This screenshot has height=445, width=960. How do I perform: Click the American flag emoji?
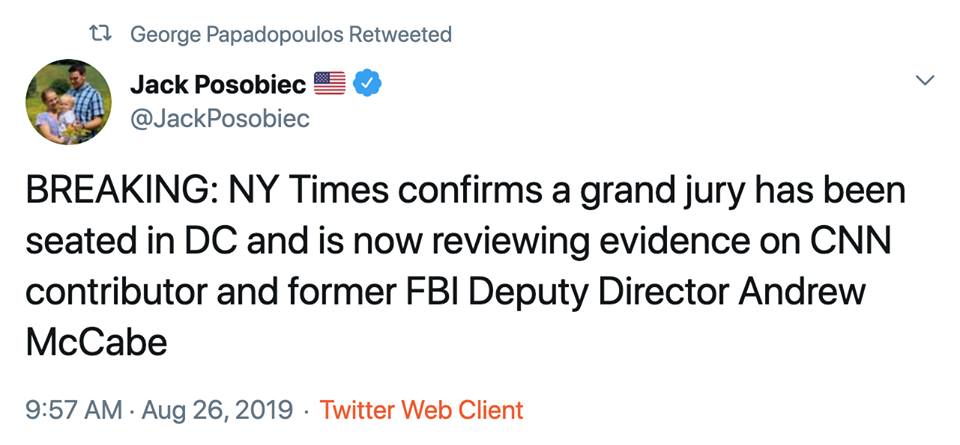pos(330,85)
